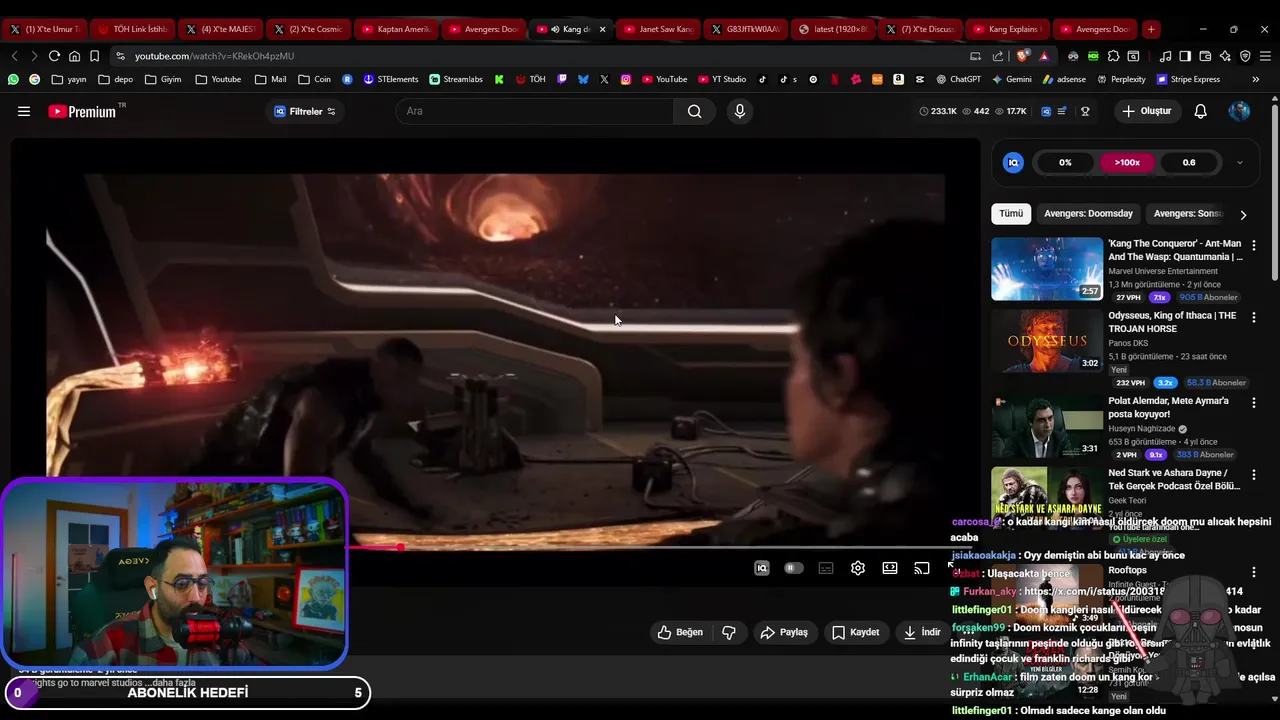Switch to the Kang Explains browser tab
1280x720 pixels.
pyautogui.click(x=1008, y=29)
